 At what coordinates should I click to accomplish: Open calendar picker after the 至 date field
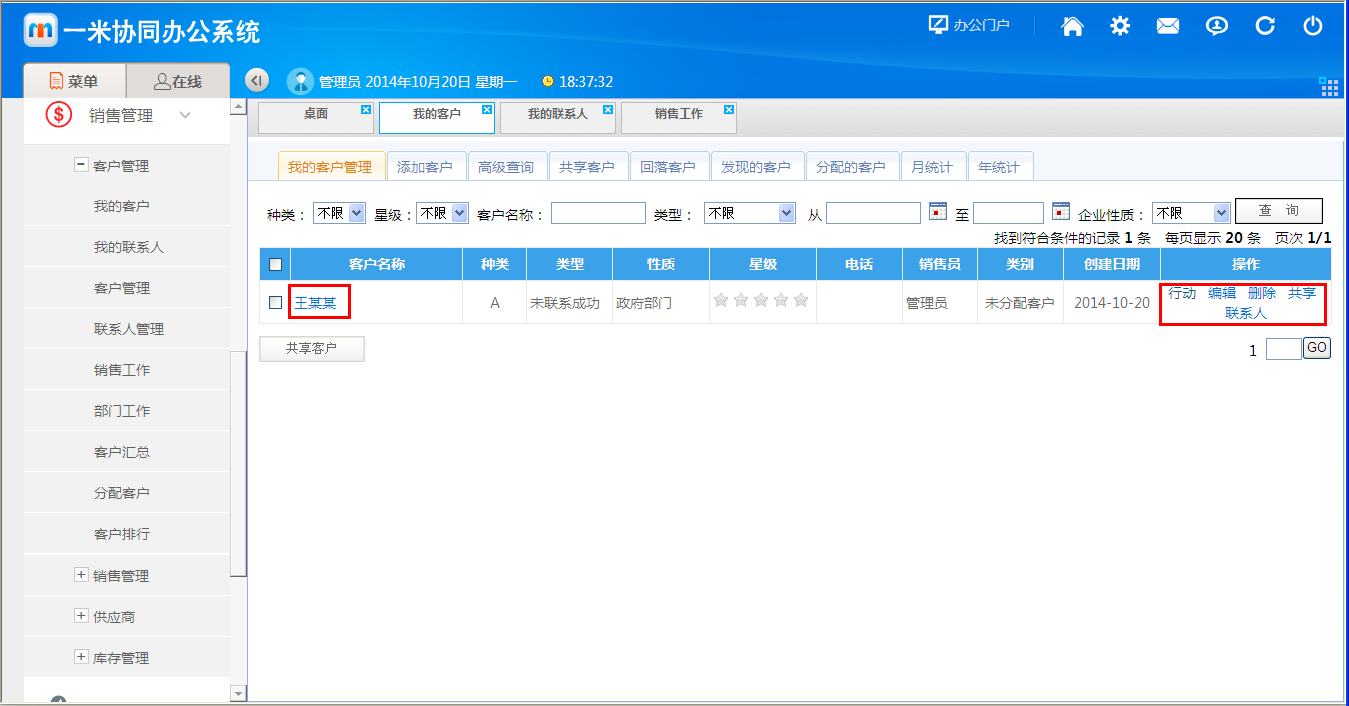(x=1061, y=211)
